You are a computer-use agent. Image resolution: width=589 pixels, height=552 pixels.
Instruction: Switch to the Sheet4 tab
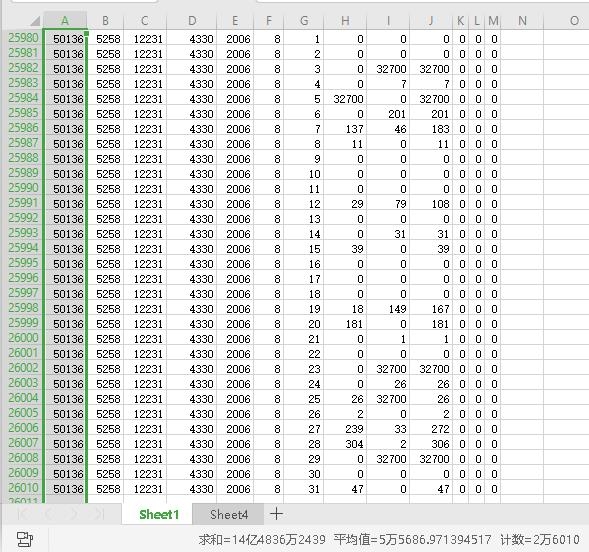click(x=228, y=514)
